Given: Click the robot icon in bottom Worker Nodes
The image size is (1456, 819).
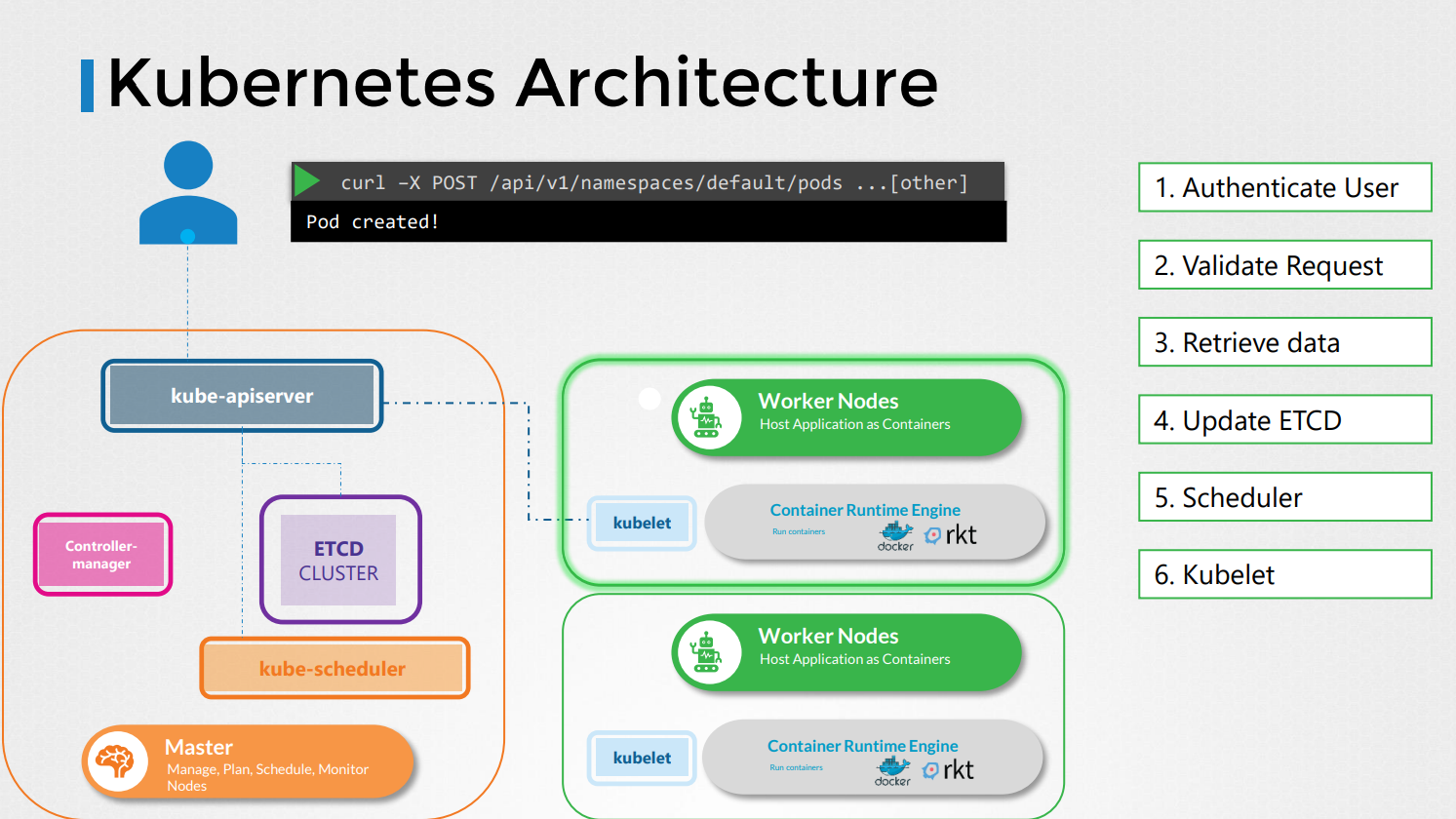Looking at the screenshot, I should click(706, 653).
